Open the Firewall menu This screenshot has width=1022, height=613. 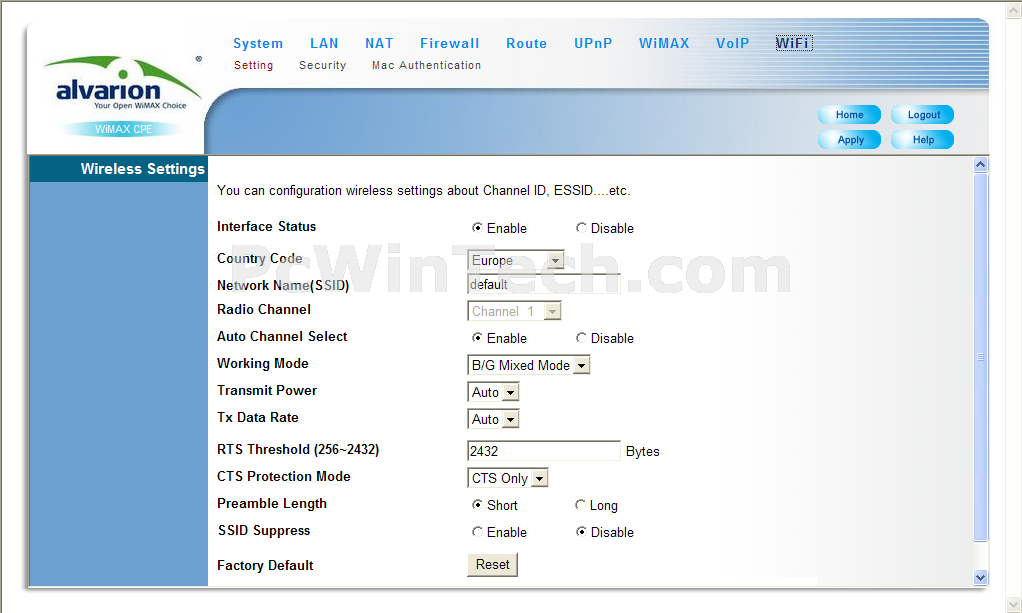click(x=449, y=43)
